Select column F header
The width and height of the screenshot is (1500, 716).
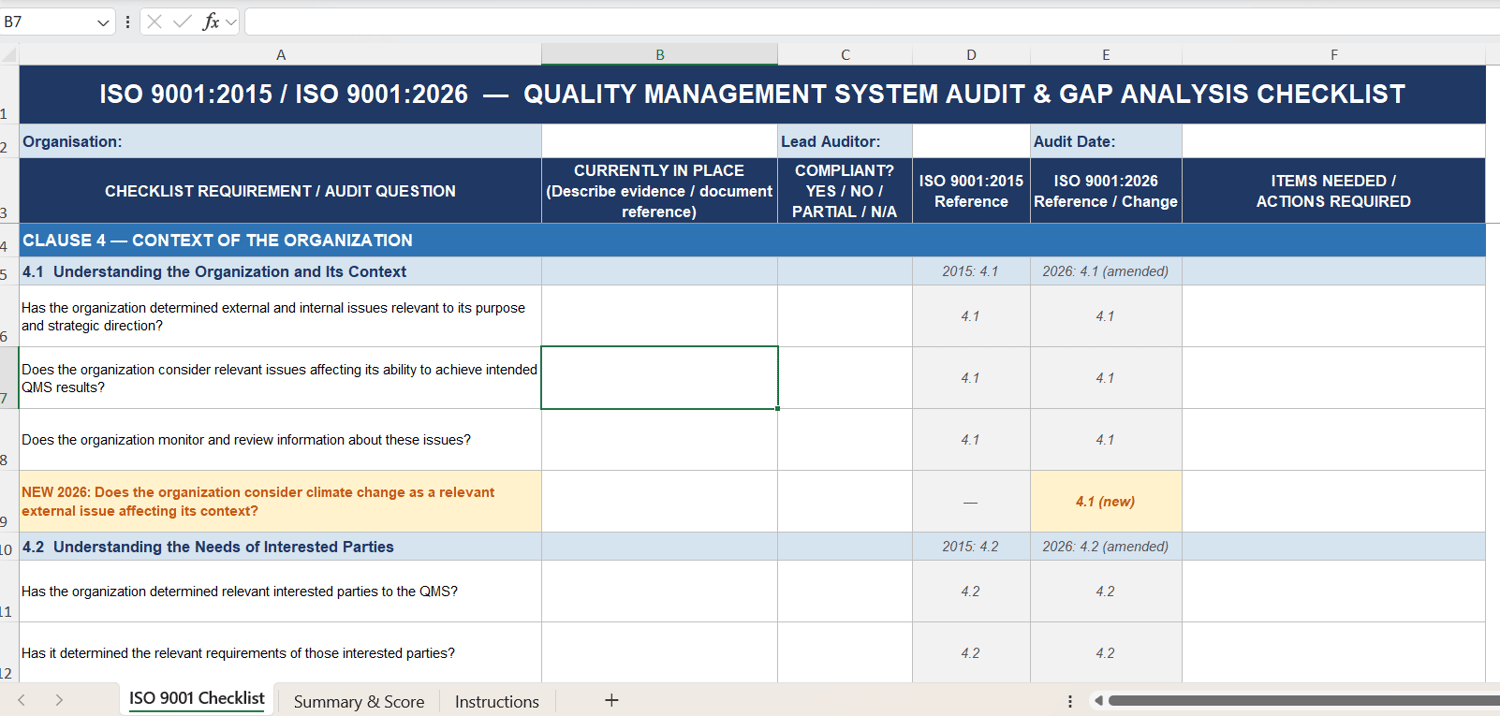coord(1334,55)
